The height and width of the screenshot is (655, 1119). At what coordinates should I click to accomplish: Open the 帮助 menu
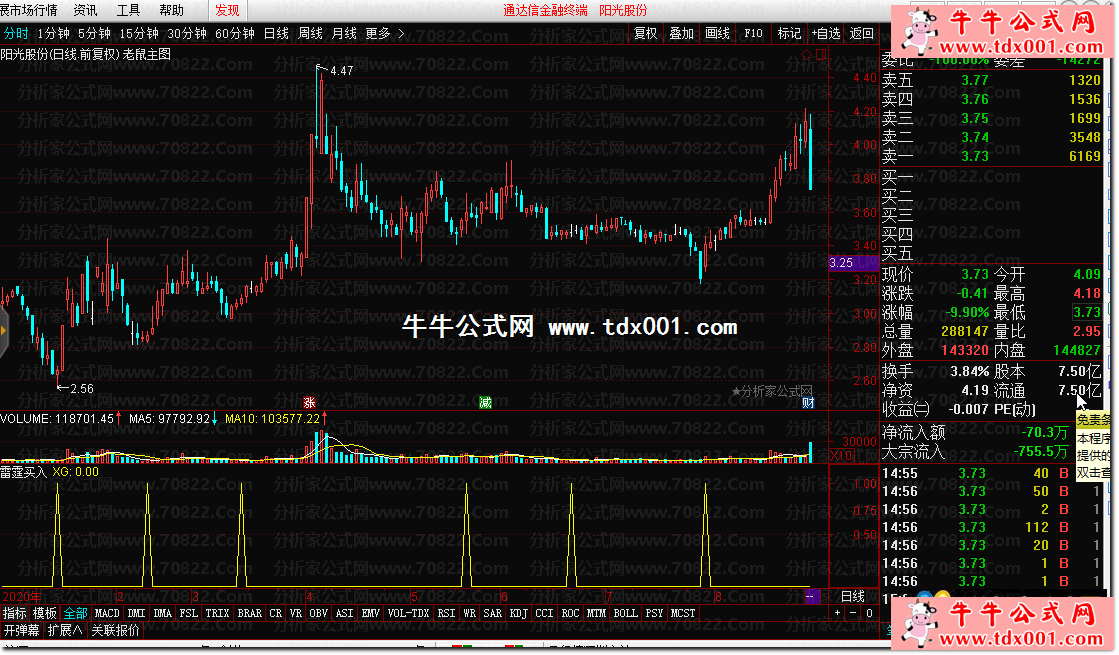pyautogui.click(x=171, y=10)
